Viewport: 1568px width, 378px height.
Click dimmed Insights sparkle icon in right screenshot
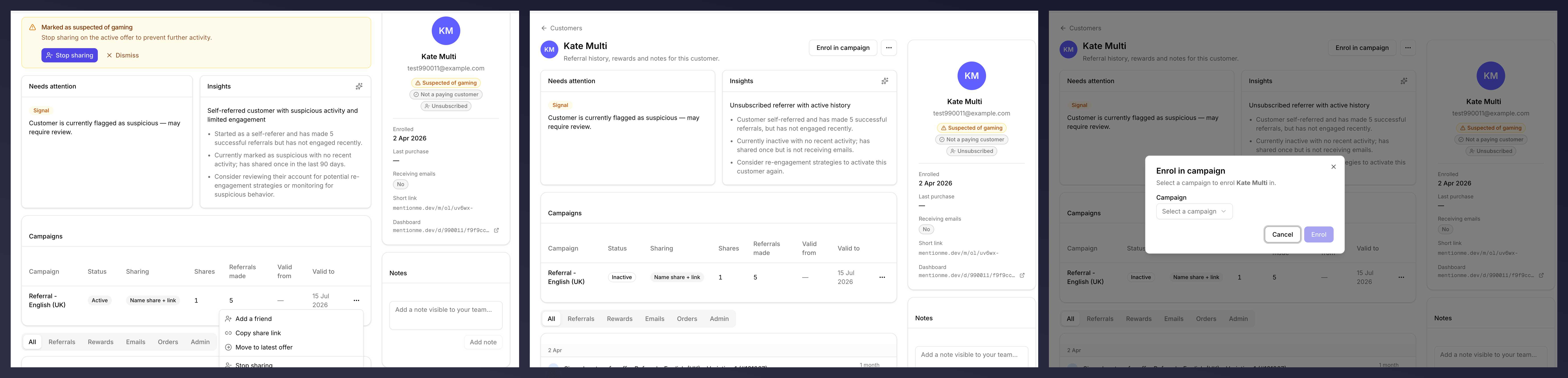1404,81
